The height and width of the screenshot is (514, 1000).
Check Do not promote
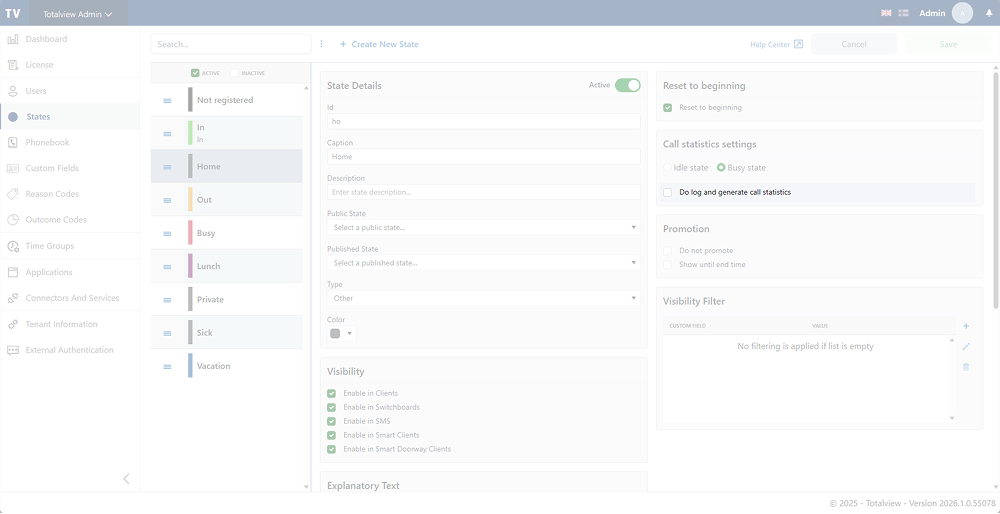tap(668, 251)
